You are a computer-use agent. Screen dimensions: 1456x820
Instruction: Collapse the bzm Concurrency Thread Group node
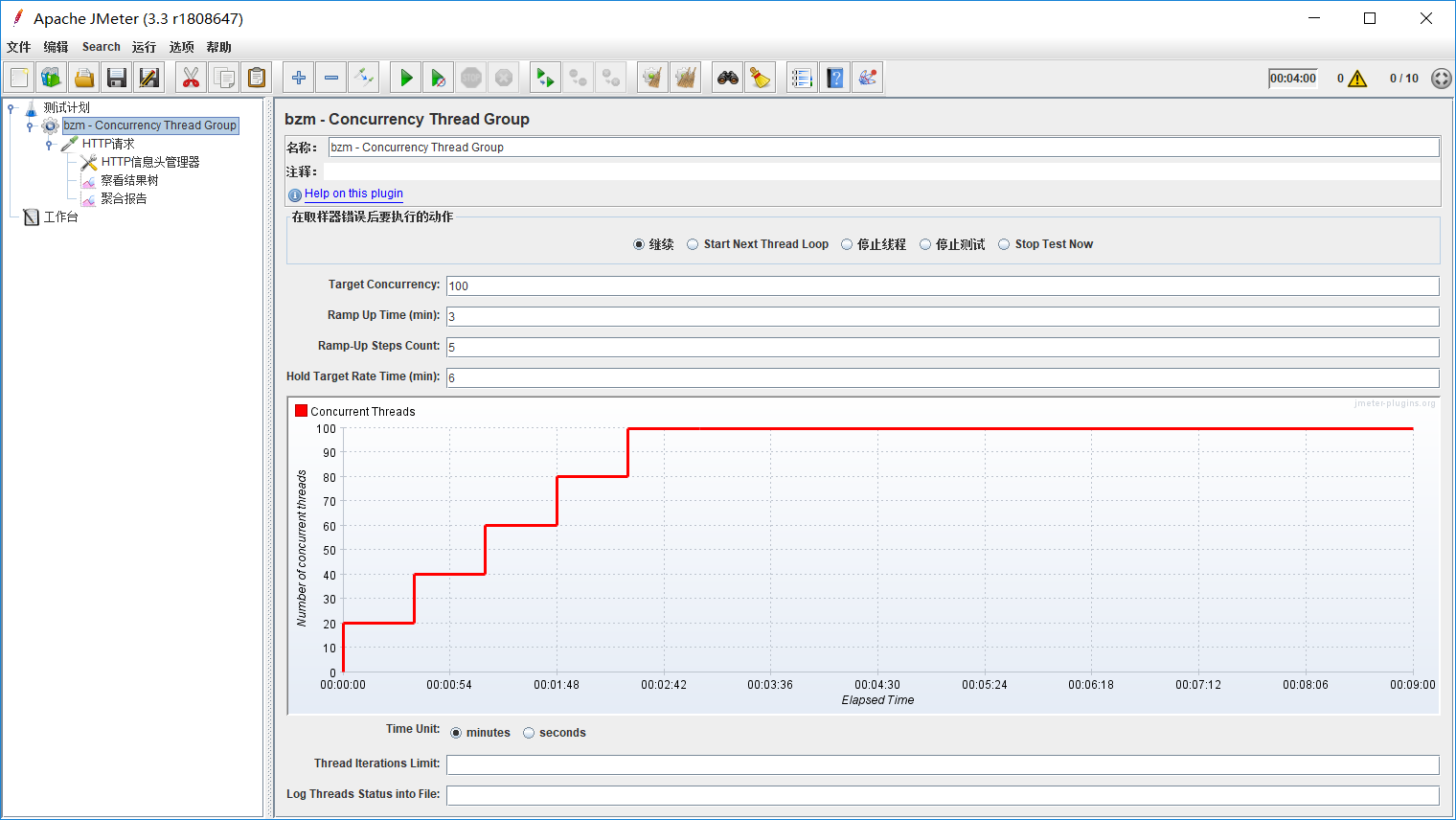pyautogui.click(x=30, y=126)
